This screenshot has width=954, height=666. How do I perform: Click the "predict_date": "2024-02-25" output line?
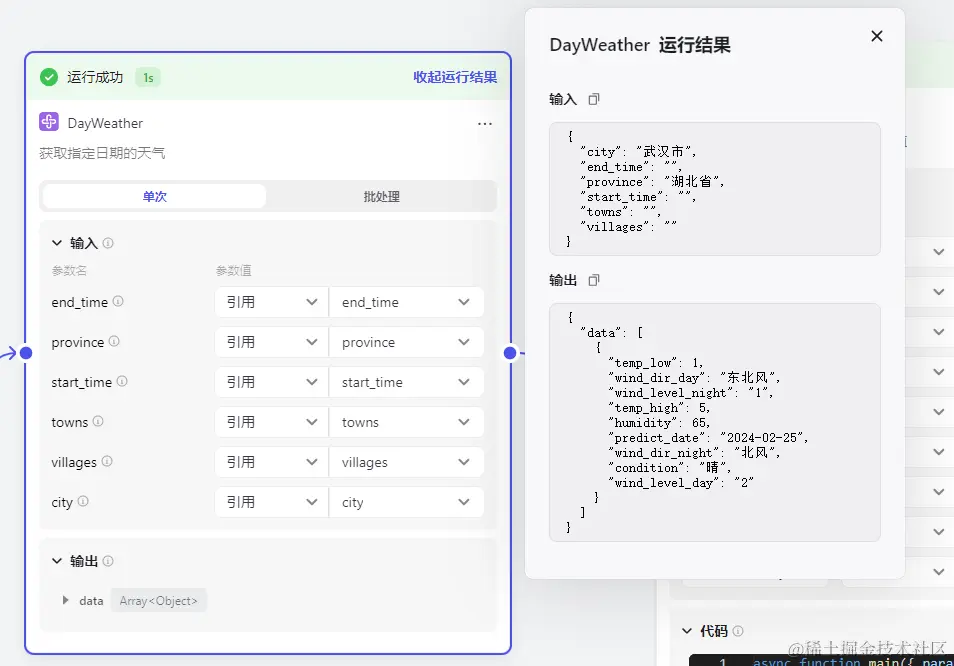708,437
